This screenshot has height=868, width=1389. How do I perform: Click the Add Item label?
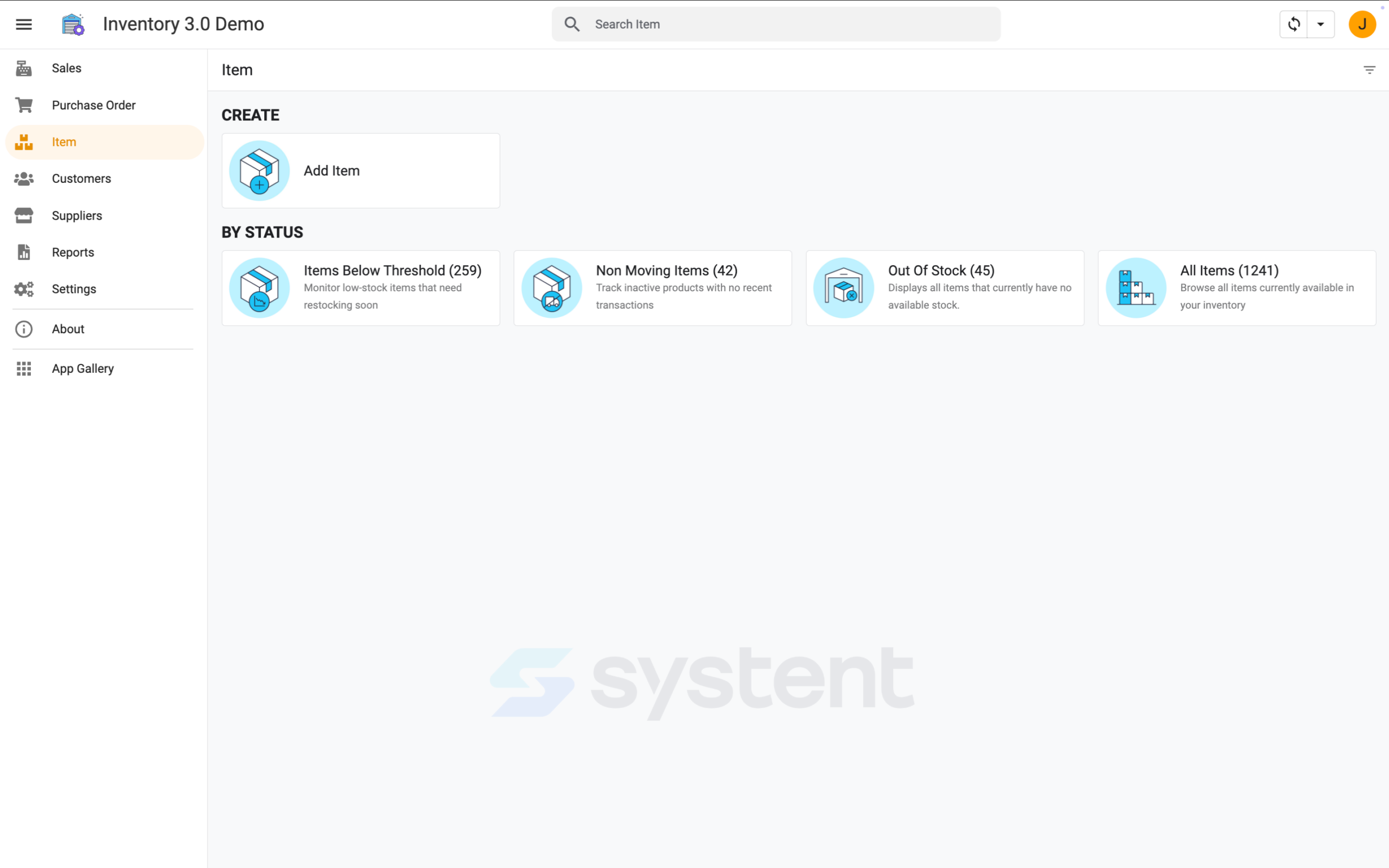332,170
